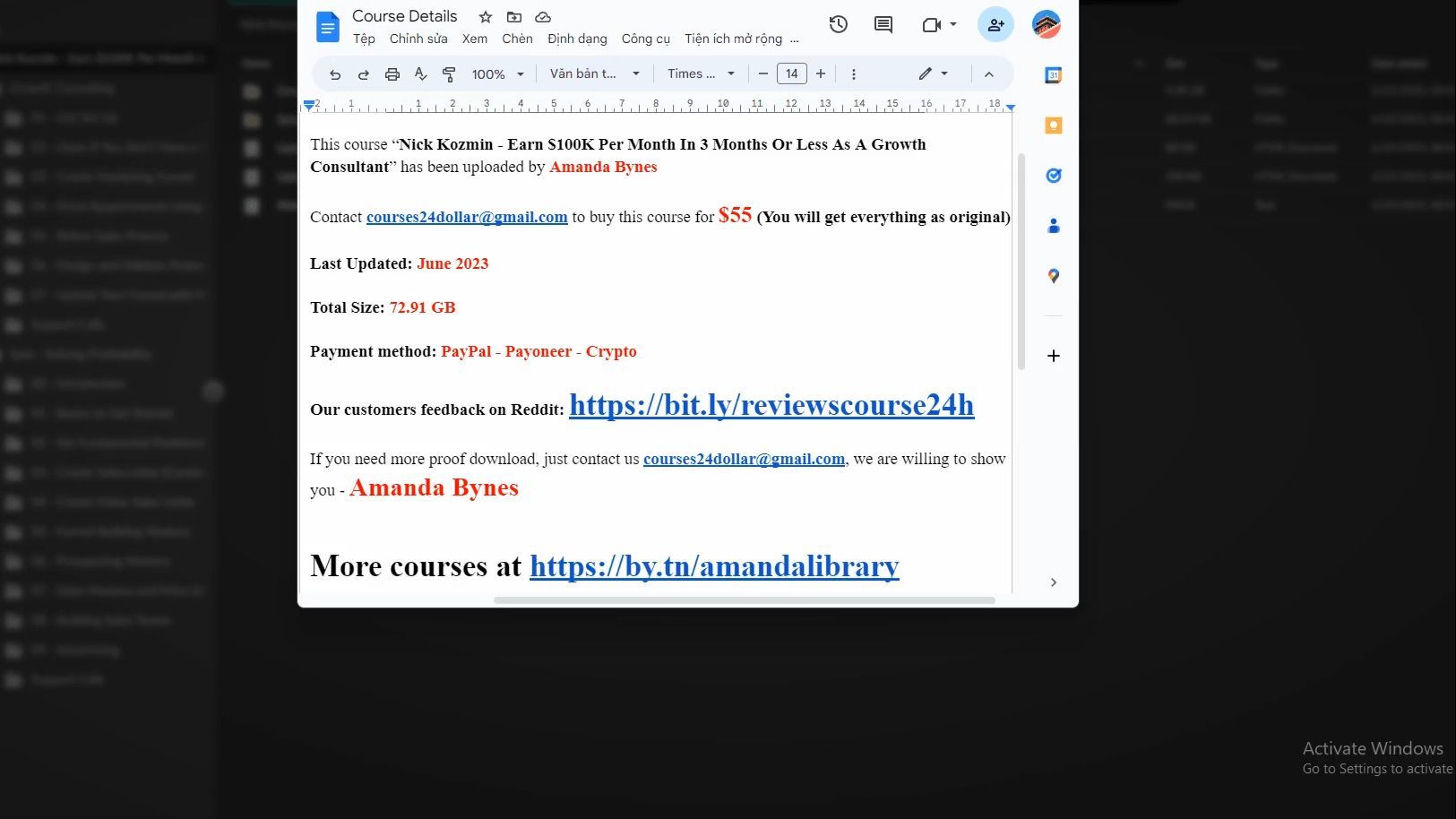Open Google Keep side panel icon
Viewport: 1456px width, 819px height.
(x=1054, y=125)
